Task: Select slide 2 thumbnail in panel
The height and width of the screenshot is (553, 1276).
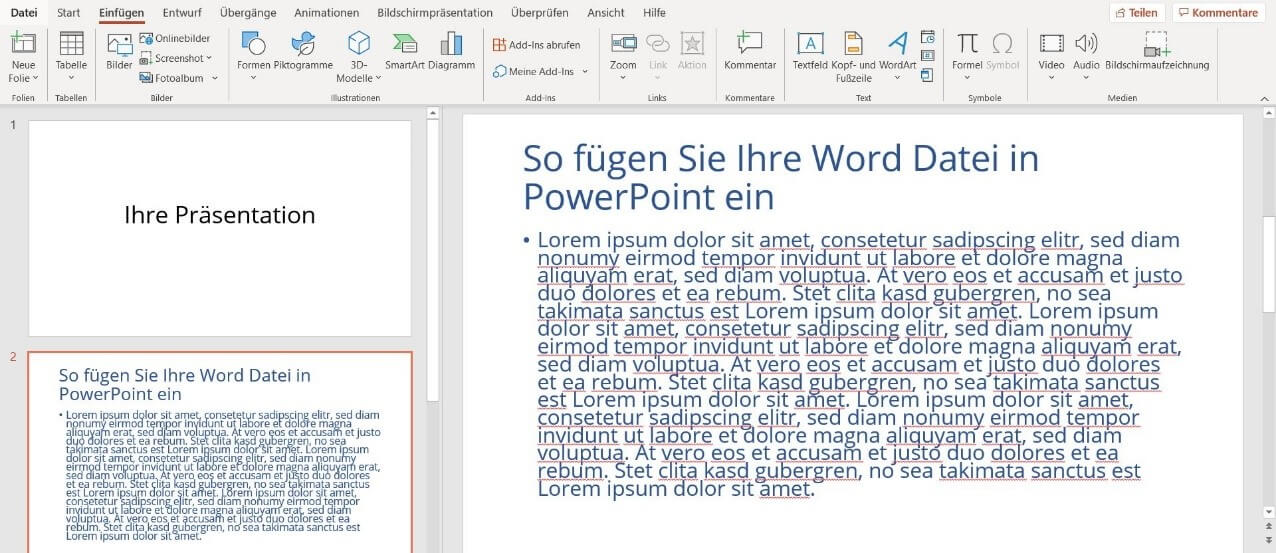Action: point(219,453)
